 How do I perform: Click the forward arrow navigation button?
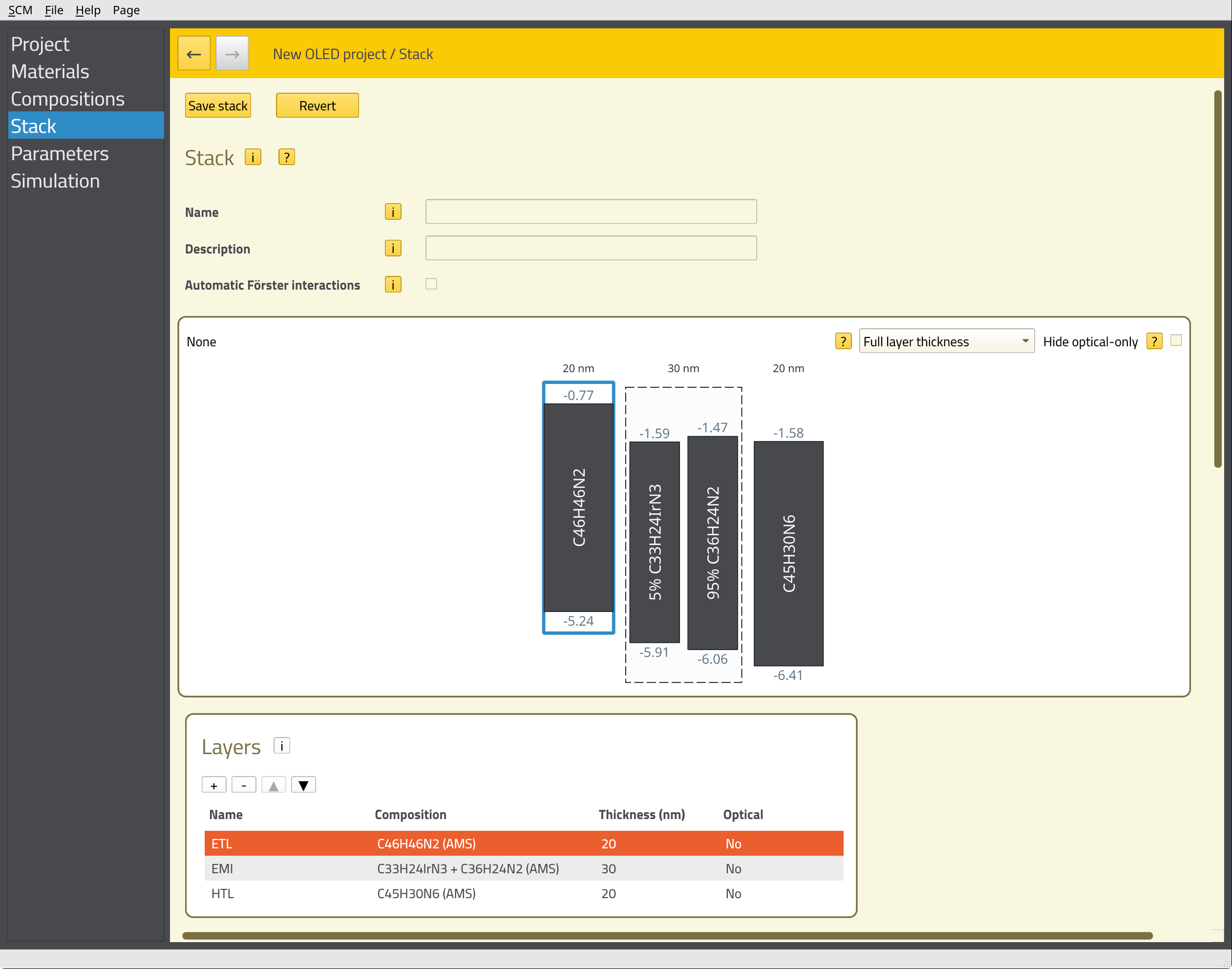(x=232, y=54)
